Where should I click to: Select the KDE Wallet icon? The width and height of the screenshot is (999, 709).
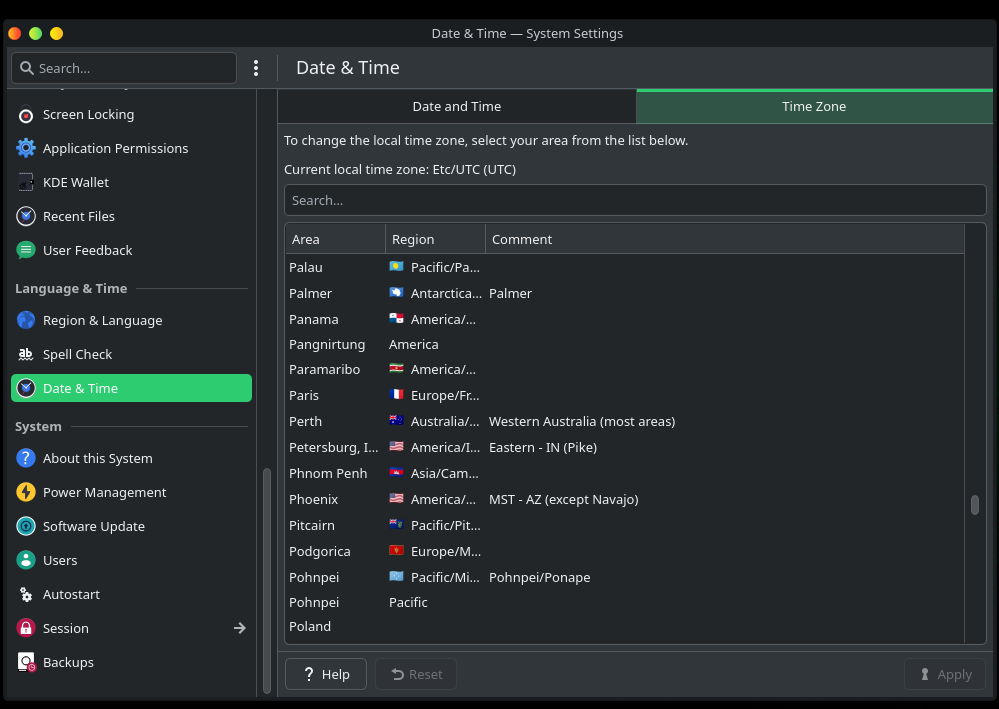[26, 183]
